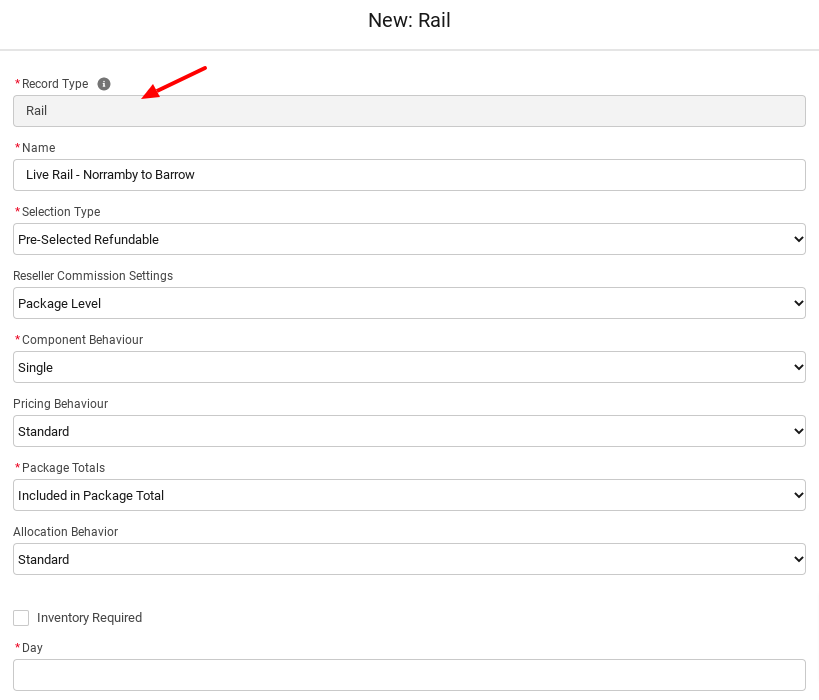The height and width of the screenshot is (700, 819).
Task: Click the Day field label
Action: pyautogui.click(x=32, y=648)
